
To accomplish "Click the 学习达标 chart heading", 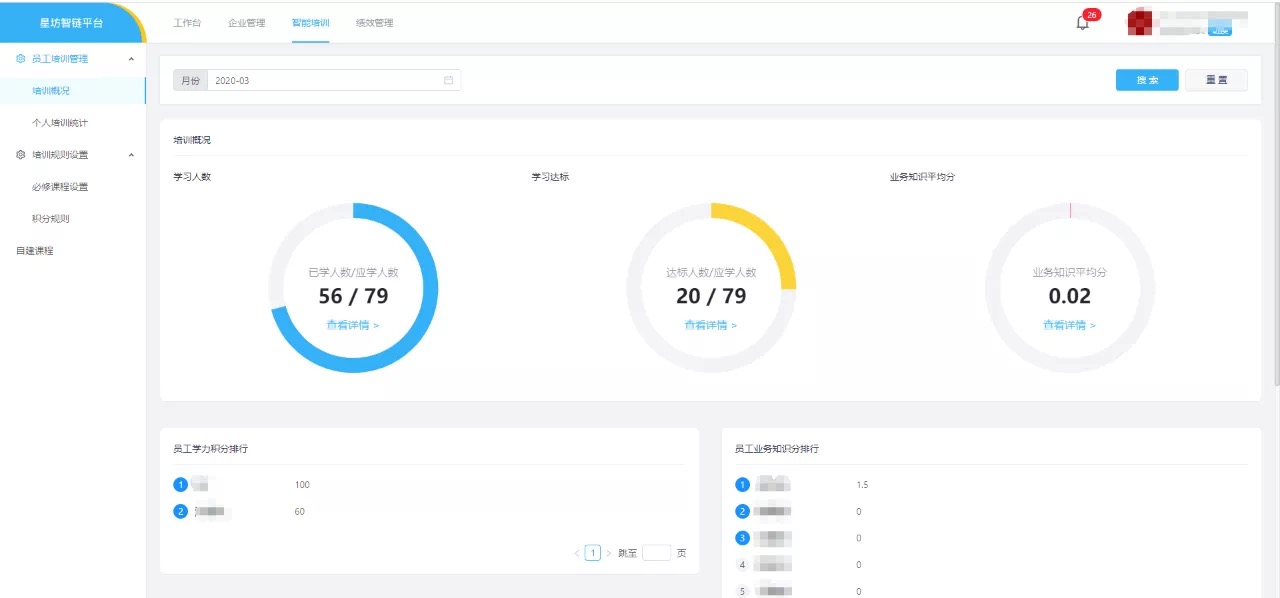I will (x=550, y=177).
